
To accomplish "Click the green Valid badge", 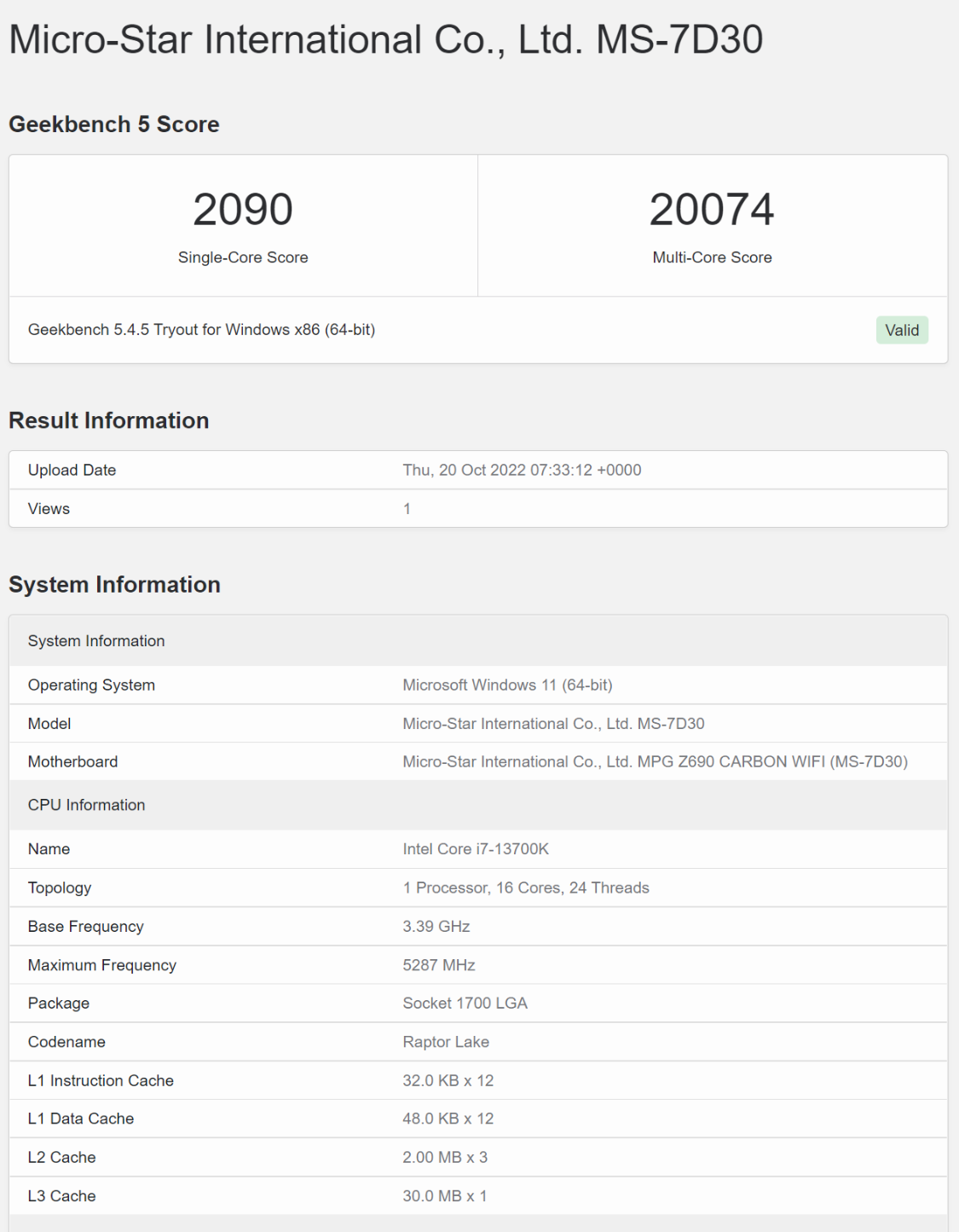I will [x=902, y=330].
